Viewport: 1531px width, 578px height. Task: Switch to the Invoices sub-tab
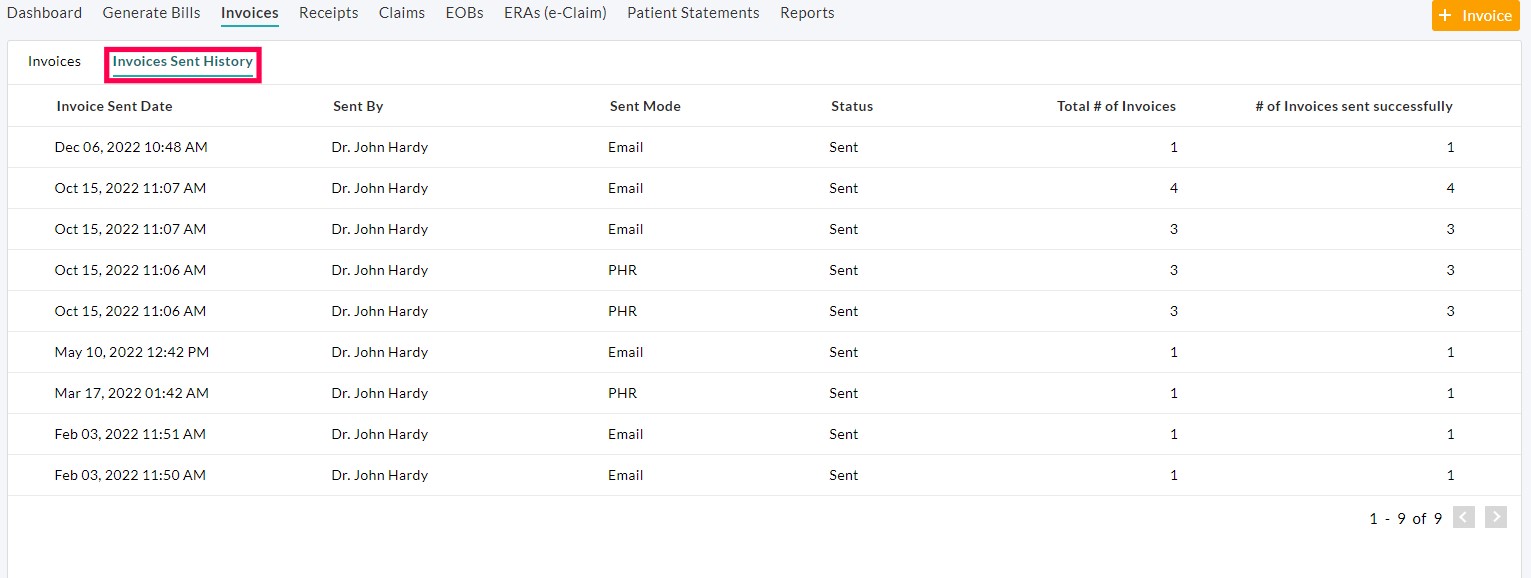(x=54, y=61)
